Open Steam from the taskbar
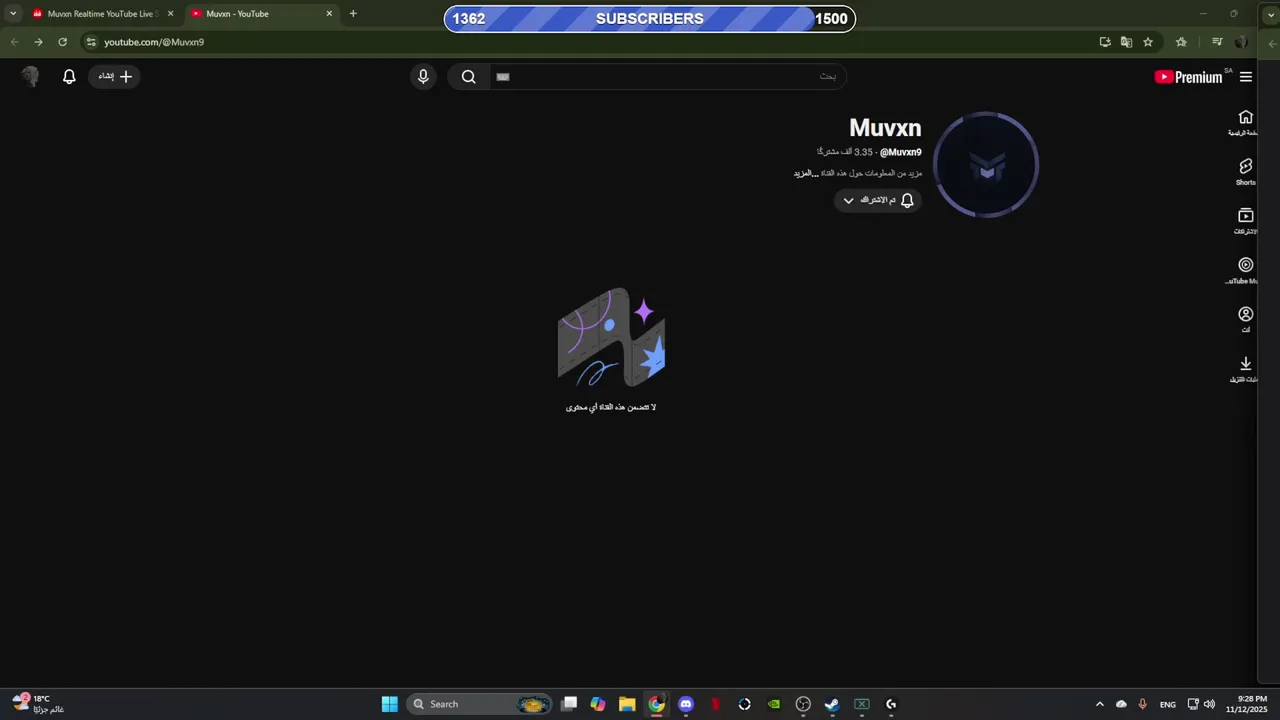This screenshot has height=720, width=1280. click(x=832, y=704)
